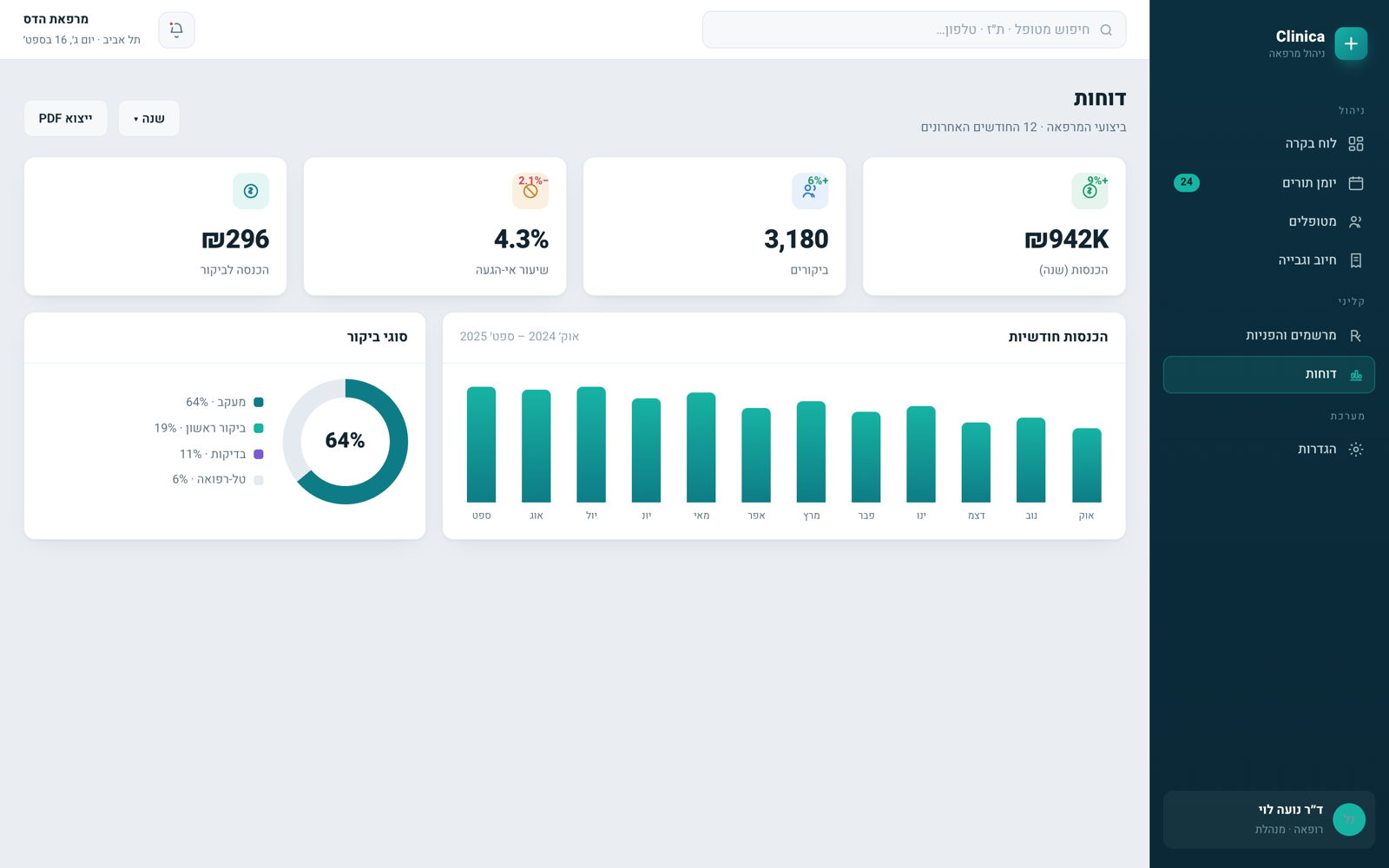Click the 24 badge on יומן תורים
The image size is (1389, 868).
pos(1187,182)
